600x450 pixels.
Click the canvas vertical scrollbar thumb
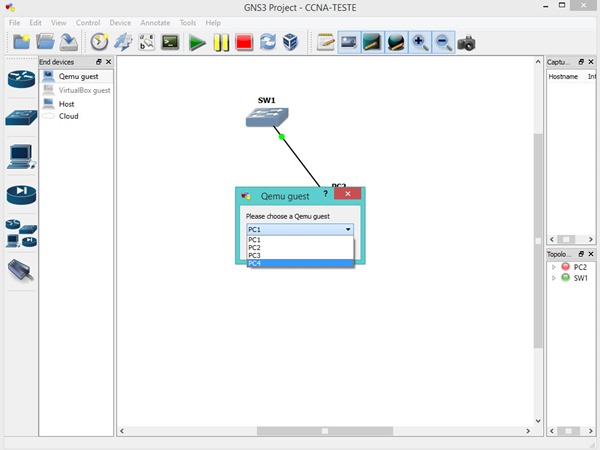(x=538, y=241)
